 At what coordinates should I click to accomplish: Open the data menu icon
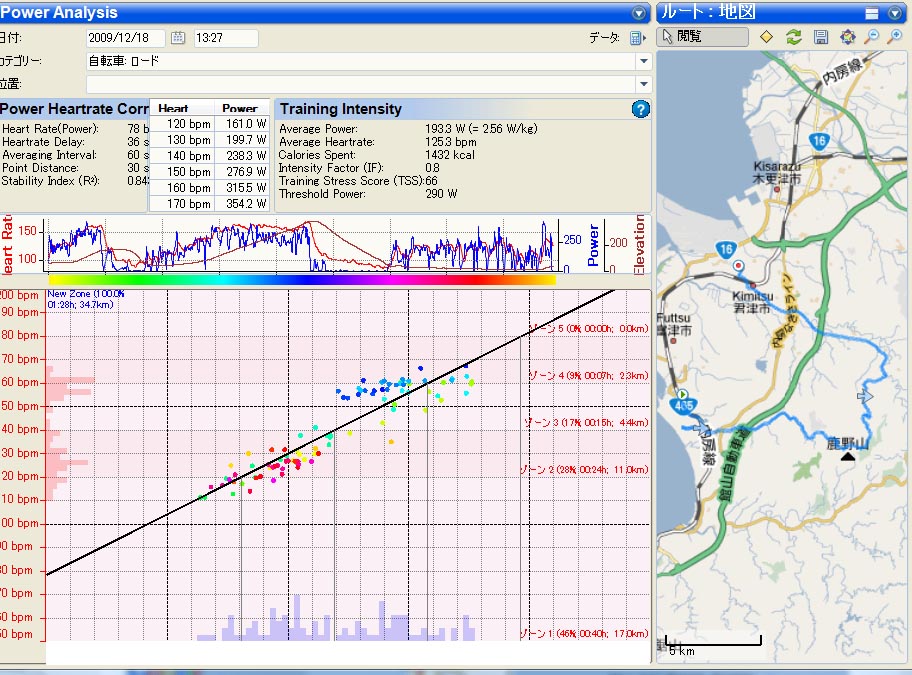click(x=638, y=38)
